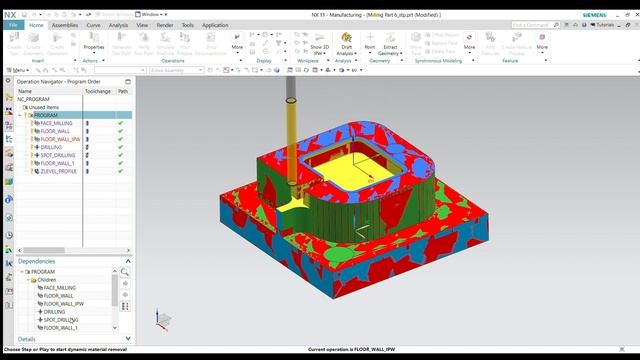
Task: Open the Synchronous Modeling More dropdown
Action: 469,42
